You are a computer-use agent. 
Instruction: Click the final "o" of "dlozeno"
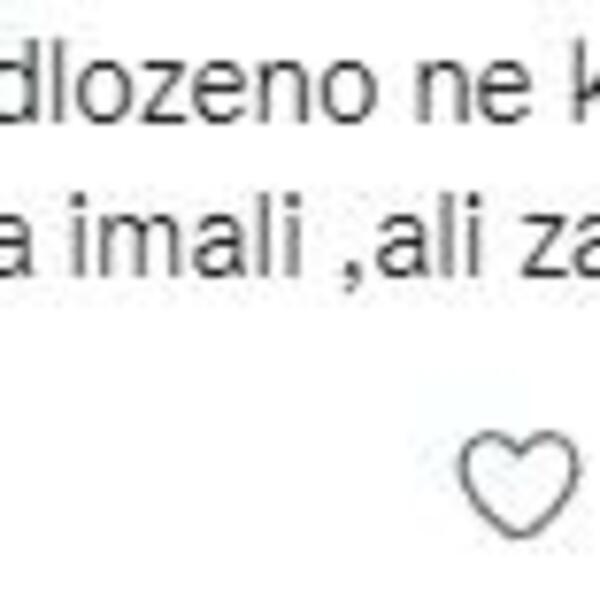pos(346,92)
